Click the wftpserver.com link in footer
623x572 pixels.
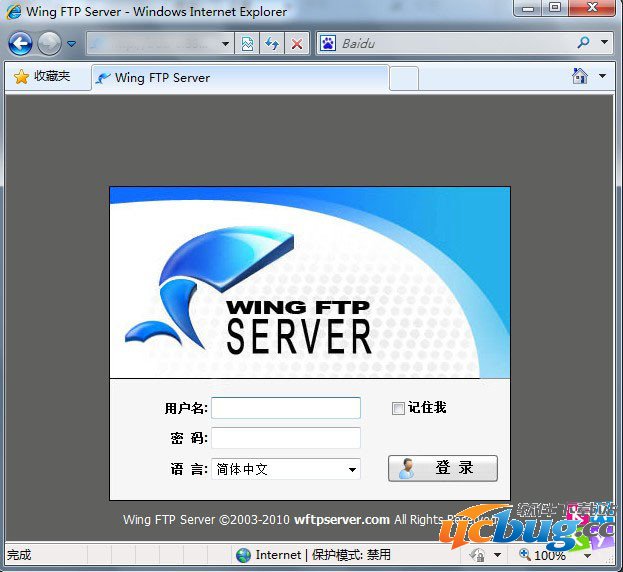point(342,520)
